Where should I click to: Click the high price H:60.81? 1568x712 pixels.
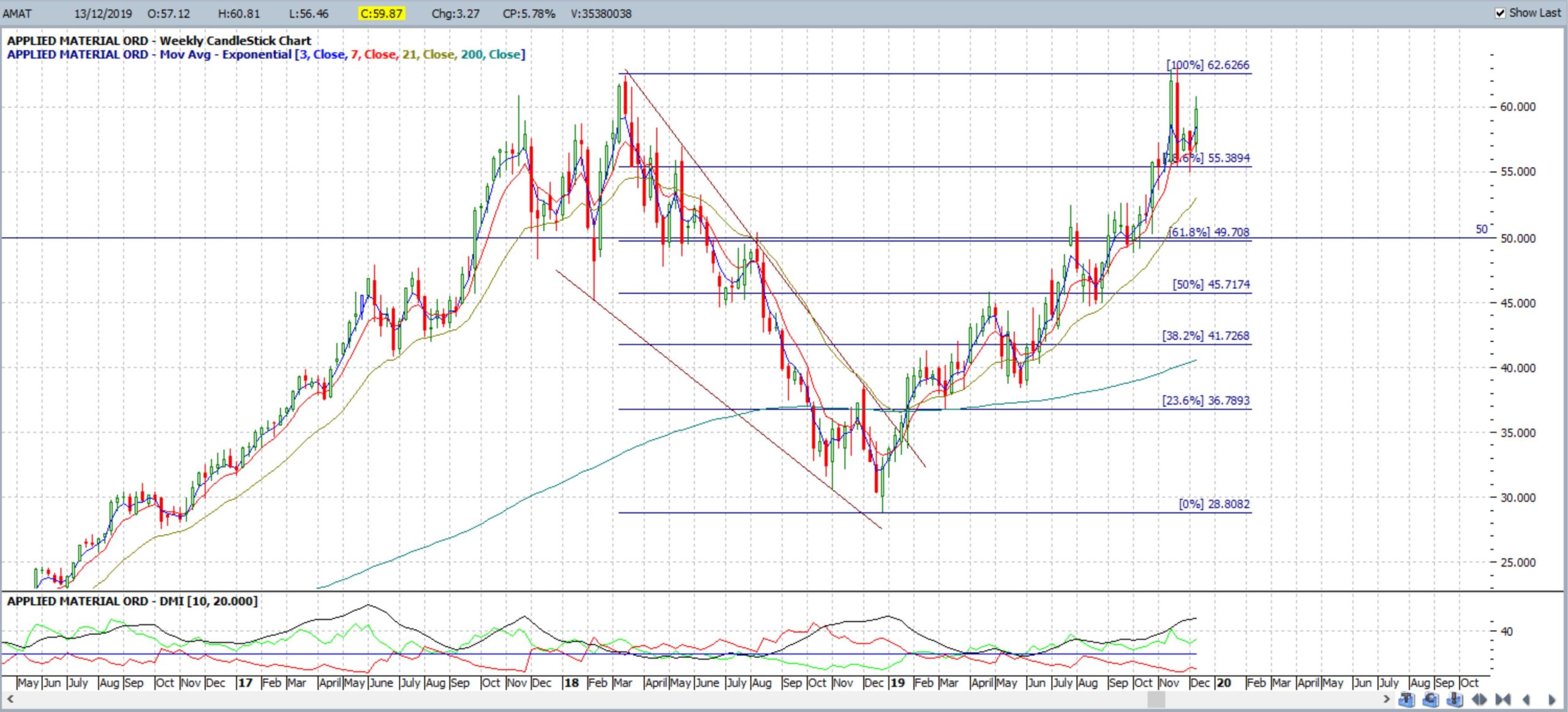pos(239,13)
